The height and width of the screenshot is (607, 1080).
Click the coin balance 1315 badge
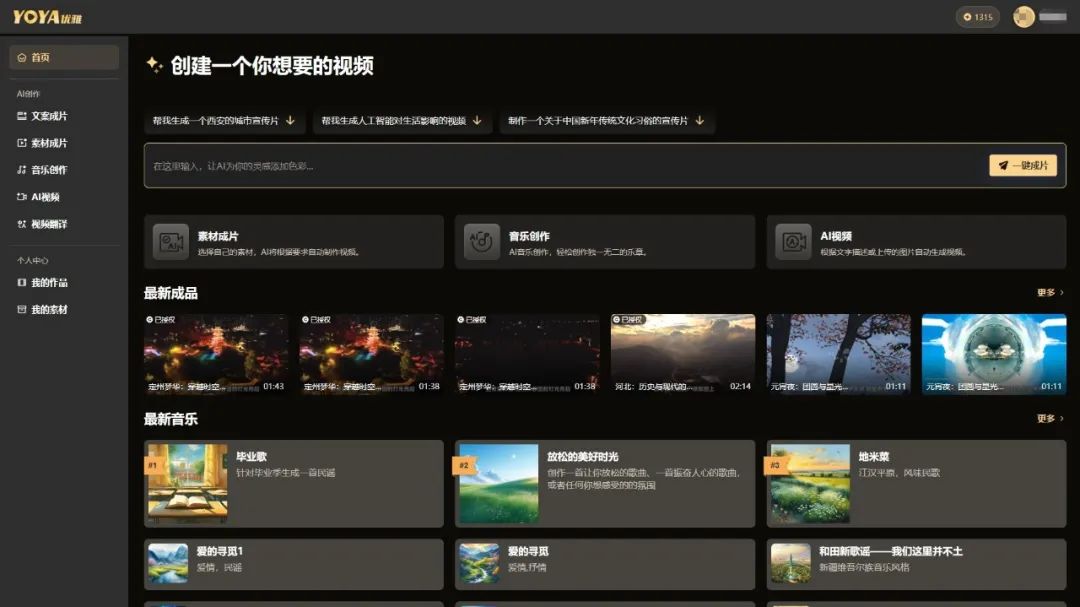click(x=977, y=17)
